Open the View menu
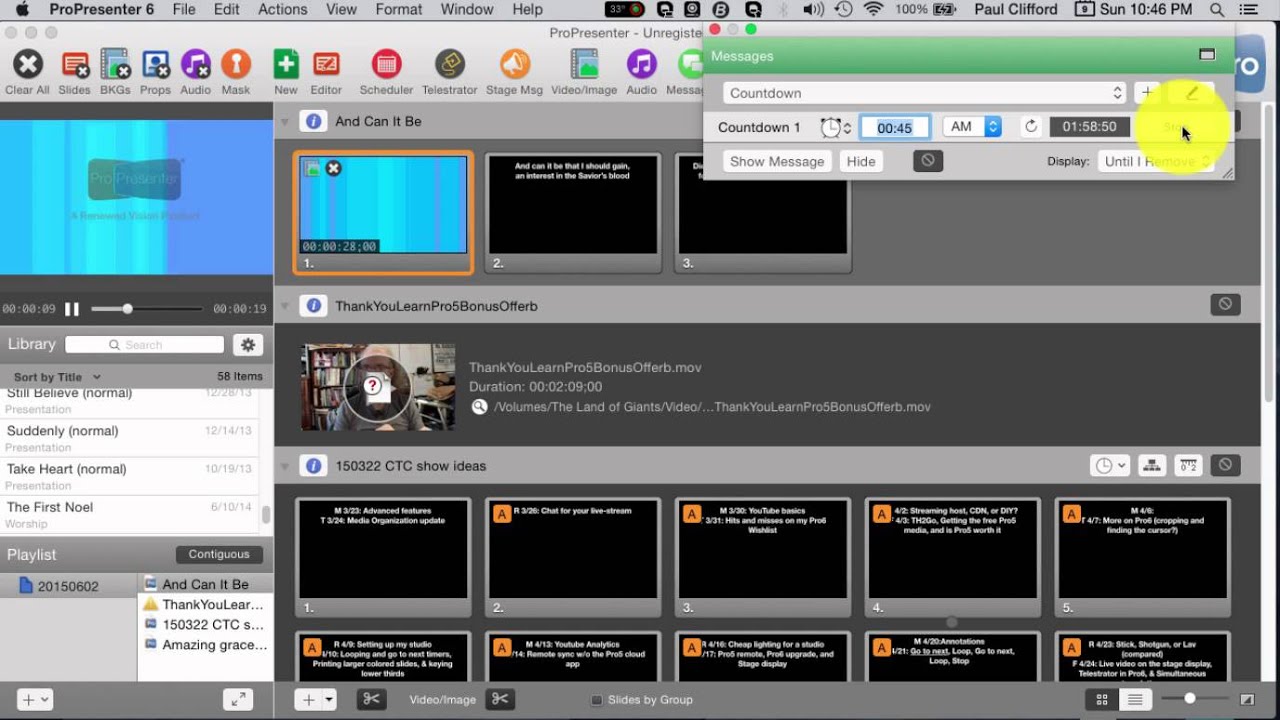 click(341, 10)
